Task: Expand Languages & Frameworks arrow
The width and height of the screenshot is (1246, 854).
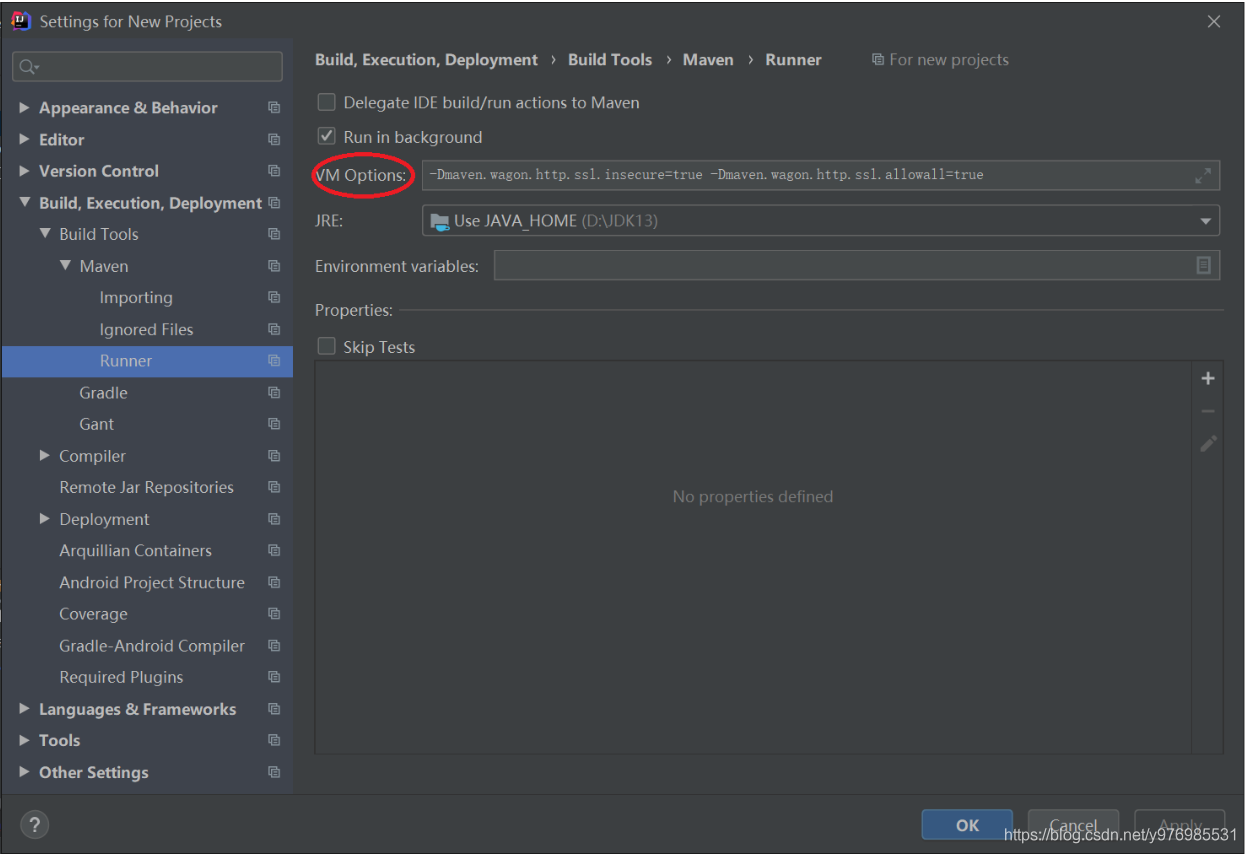Action: (24, 708)
